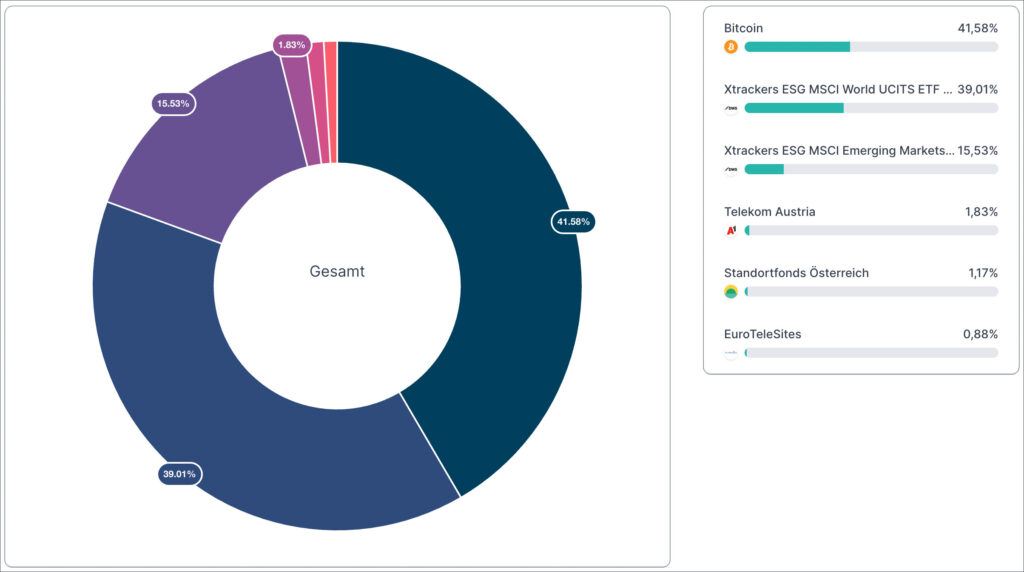The width and height of the screenshot is (1024, 572).
Task: Select the Telekom Austria legend label
Action: 769,212
